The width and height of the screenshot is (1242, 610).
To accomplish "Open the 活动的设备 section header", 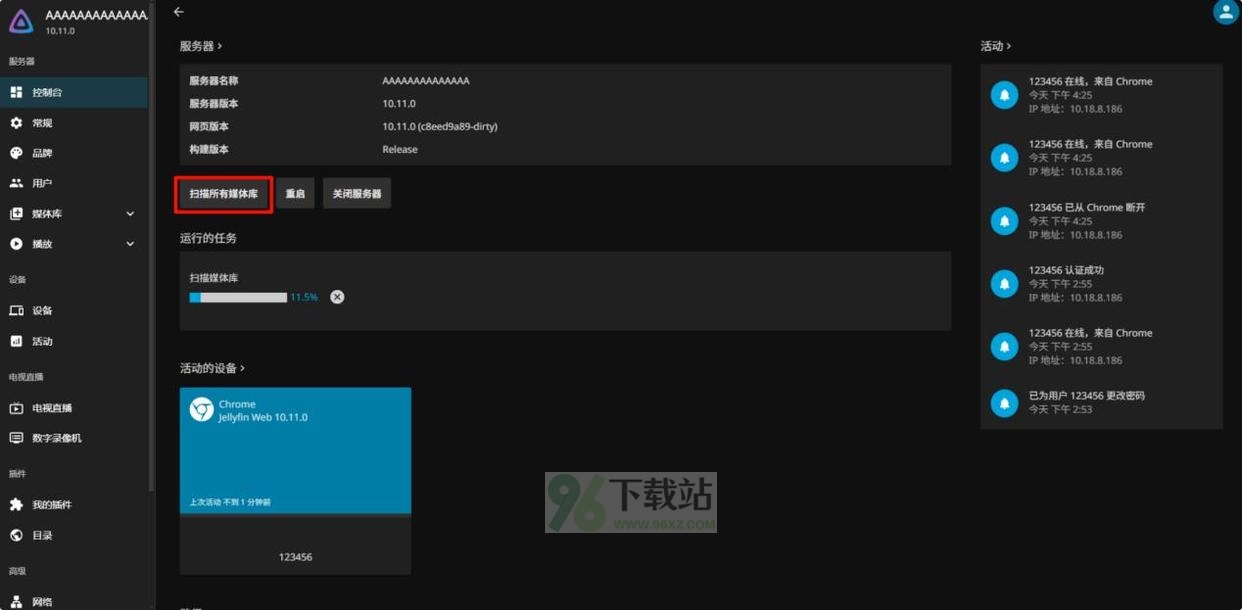I will click(x=212, y=368).
